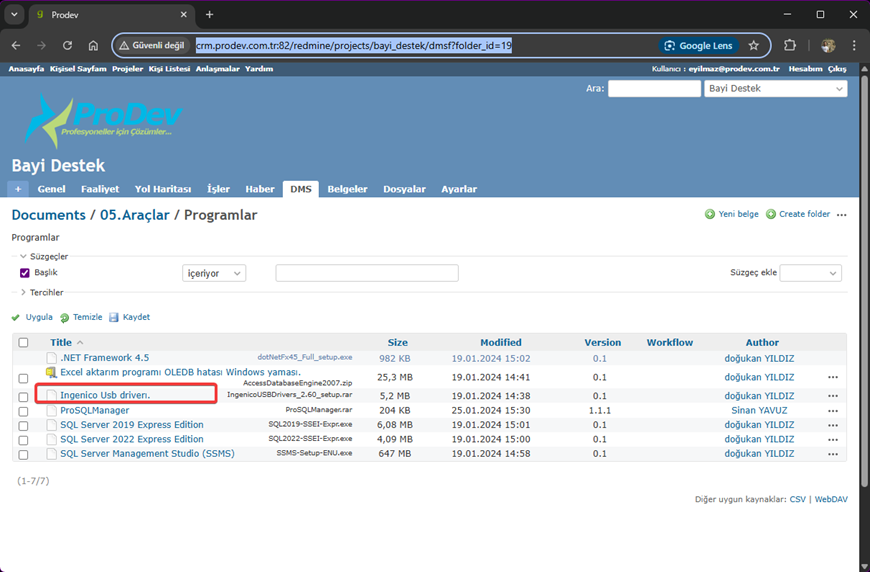The height and width of the screenshot is (572, 870).
Task: Open the Yol Haritası tab
Action: tap(163, 189)
